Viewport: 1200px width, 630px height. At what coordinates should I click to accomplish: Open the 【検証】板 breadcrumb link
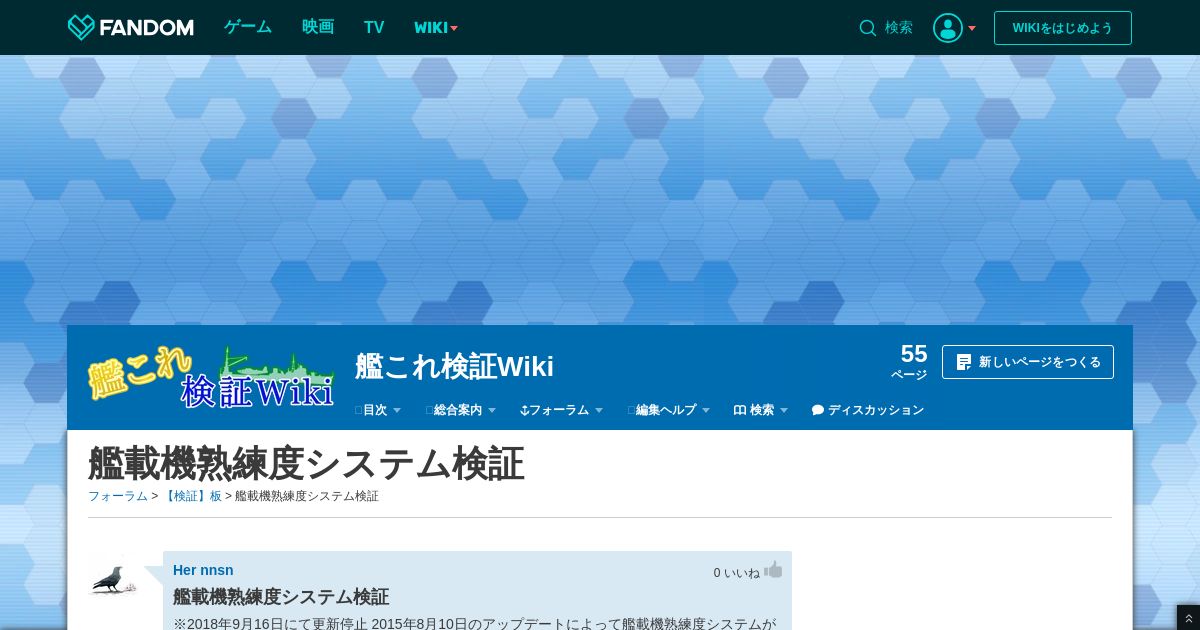191,496
